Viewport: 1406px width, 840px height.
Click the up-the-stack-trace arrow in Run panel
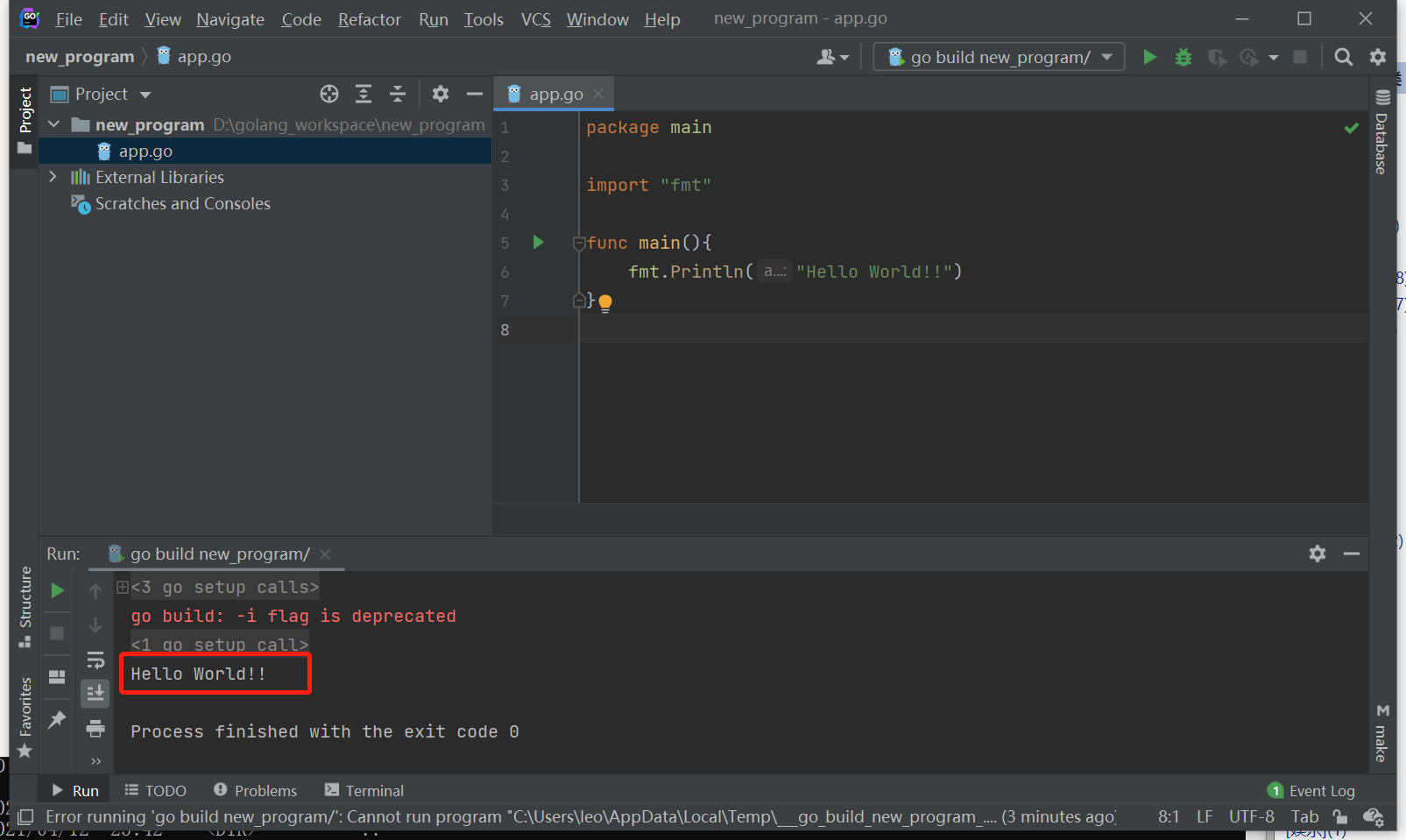point(95,591)
